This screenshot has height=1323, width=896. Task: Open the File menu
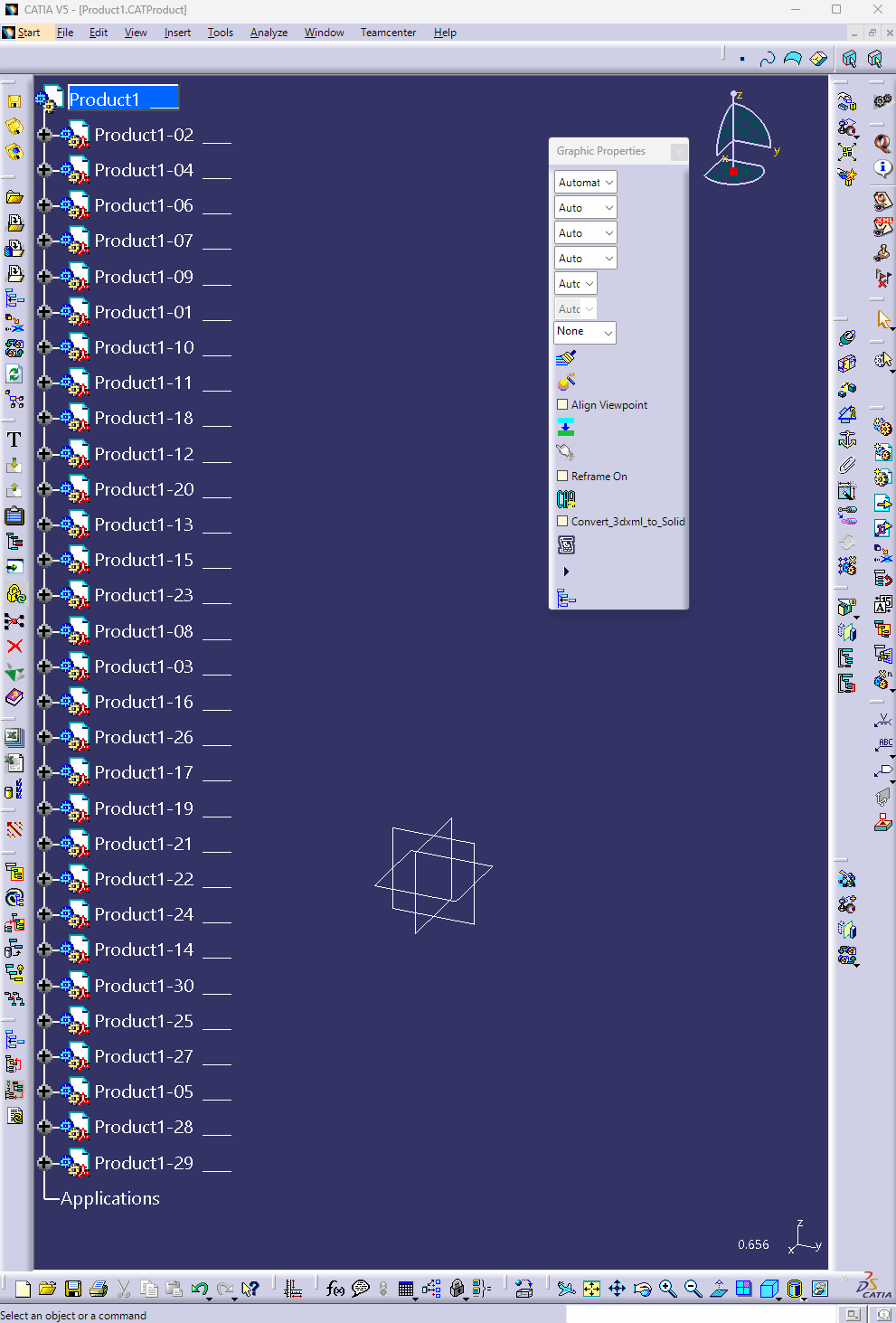click(x=65, y=33)
